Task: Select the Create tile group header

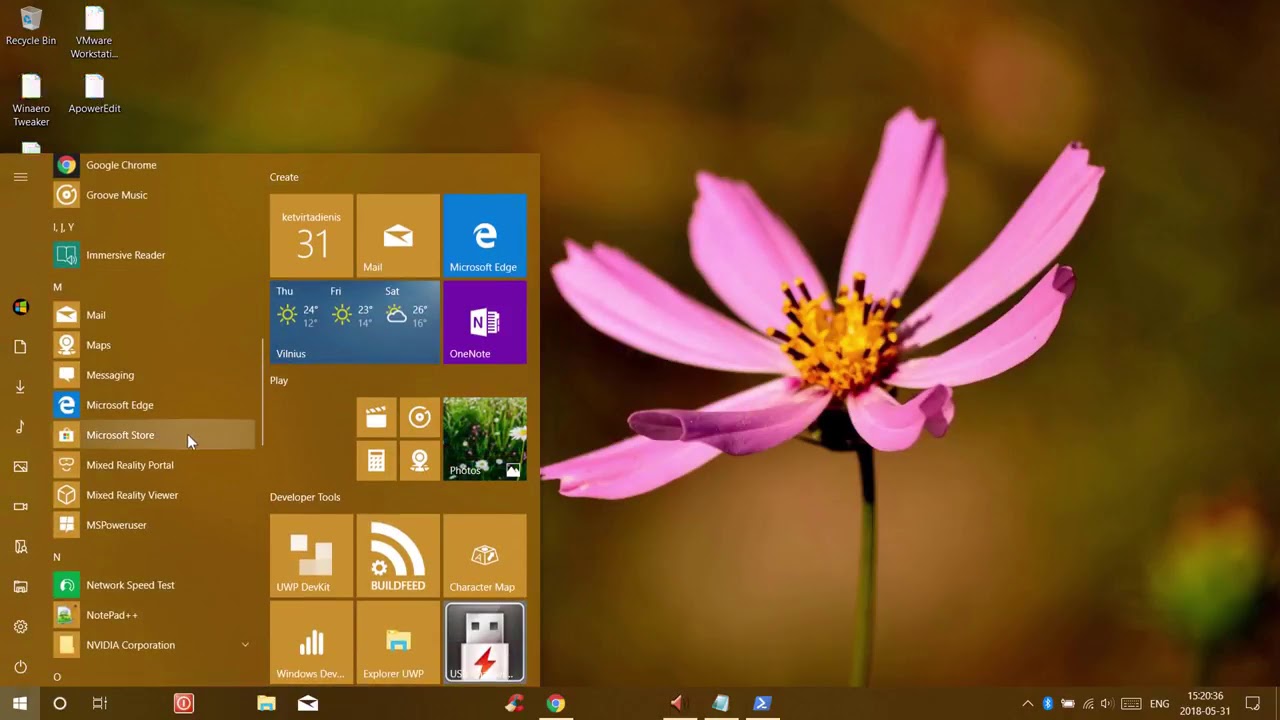Action: (x=284, y=177)
